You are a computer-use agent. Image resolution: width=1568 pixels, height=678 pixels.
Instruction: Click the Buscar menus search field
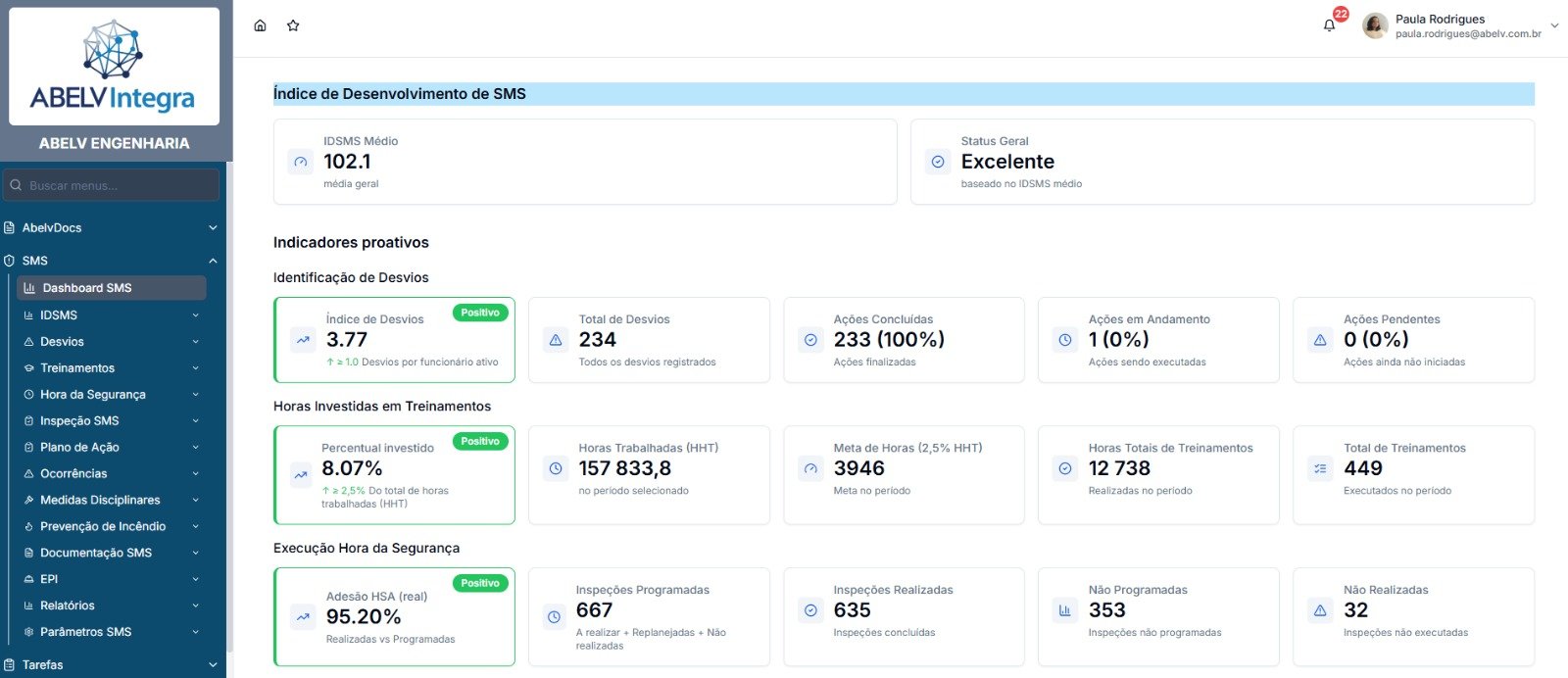click(x=118, y=185)
